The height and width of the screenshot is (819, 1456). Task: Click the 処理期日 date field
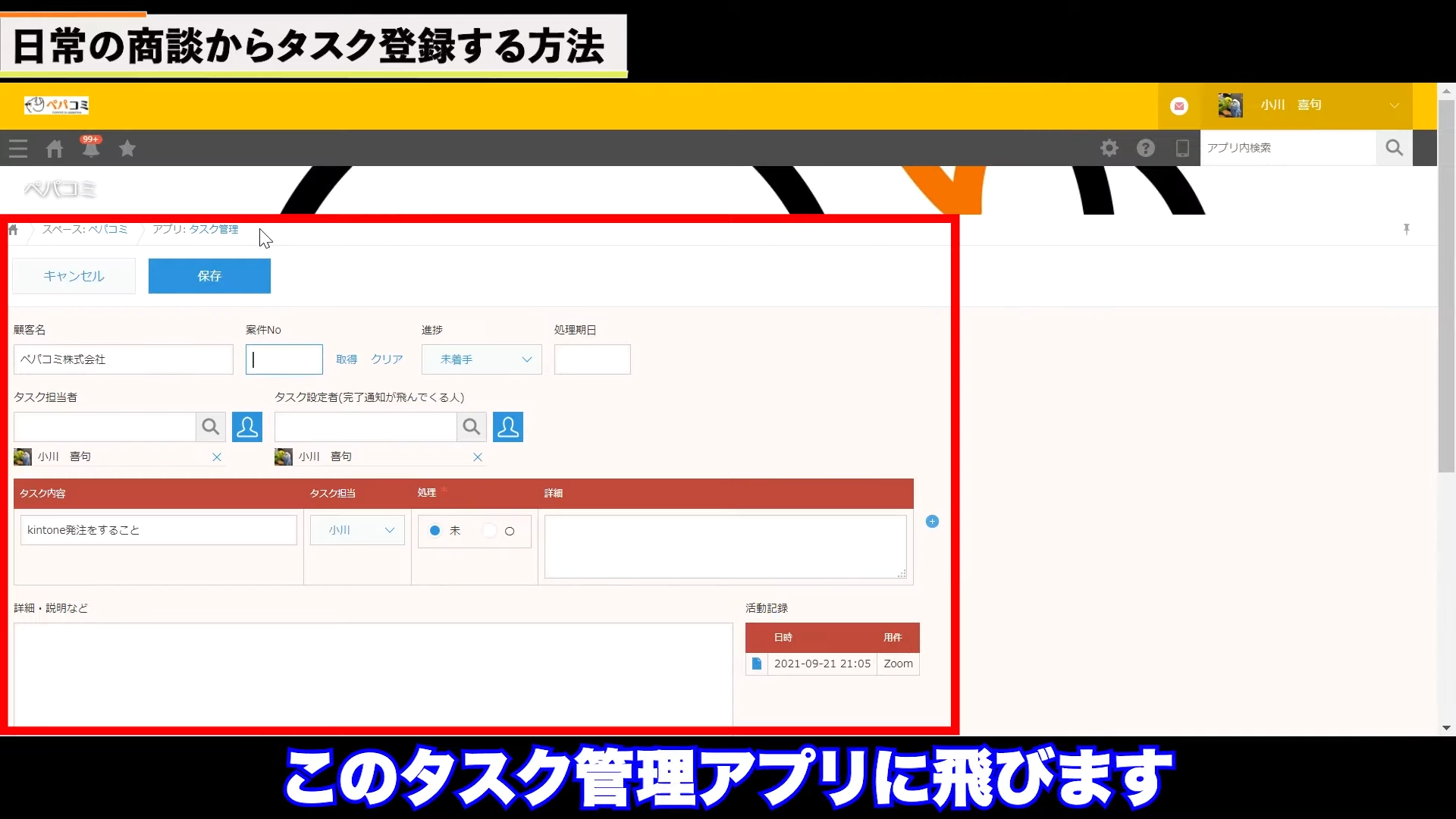pos(592,359)
